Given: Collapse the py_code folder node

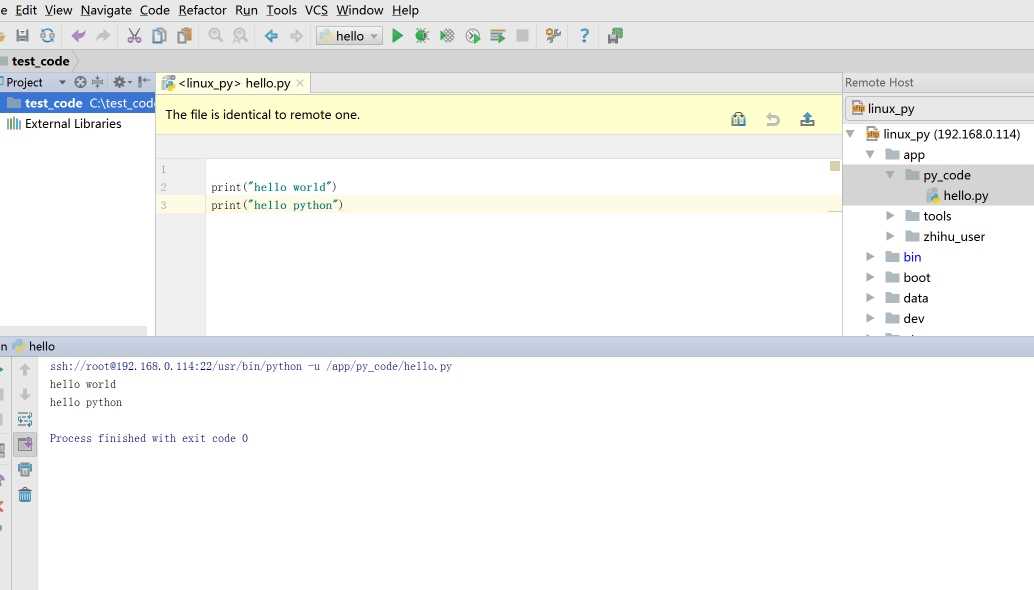Looking at the screenshot, I should pos(890,175).
